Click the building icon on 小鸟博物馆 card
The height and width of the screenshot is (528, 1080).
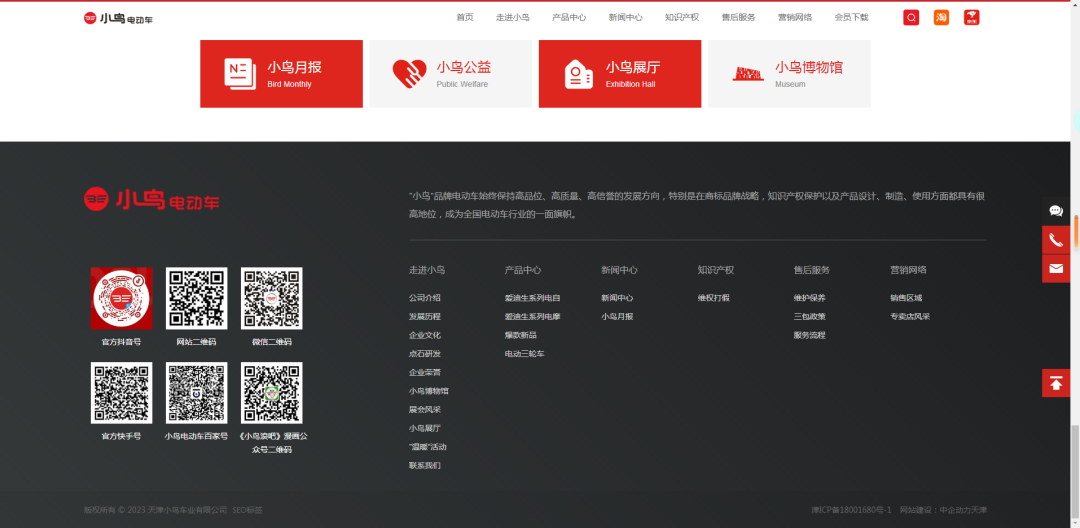748,74
